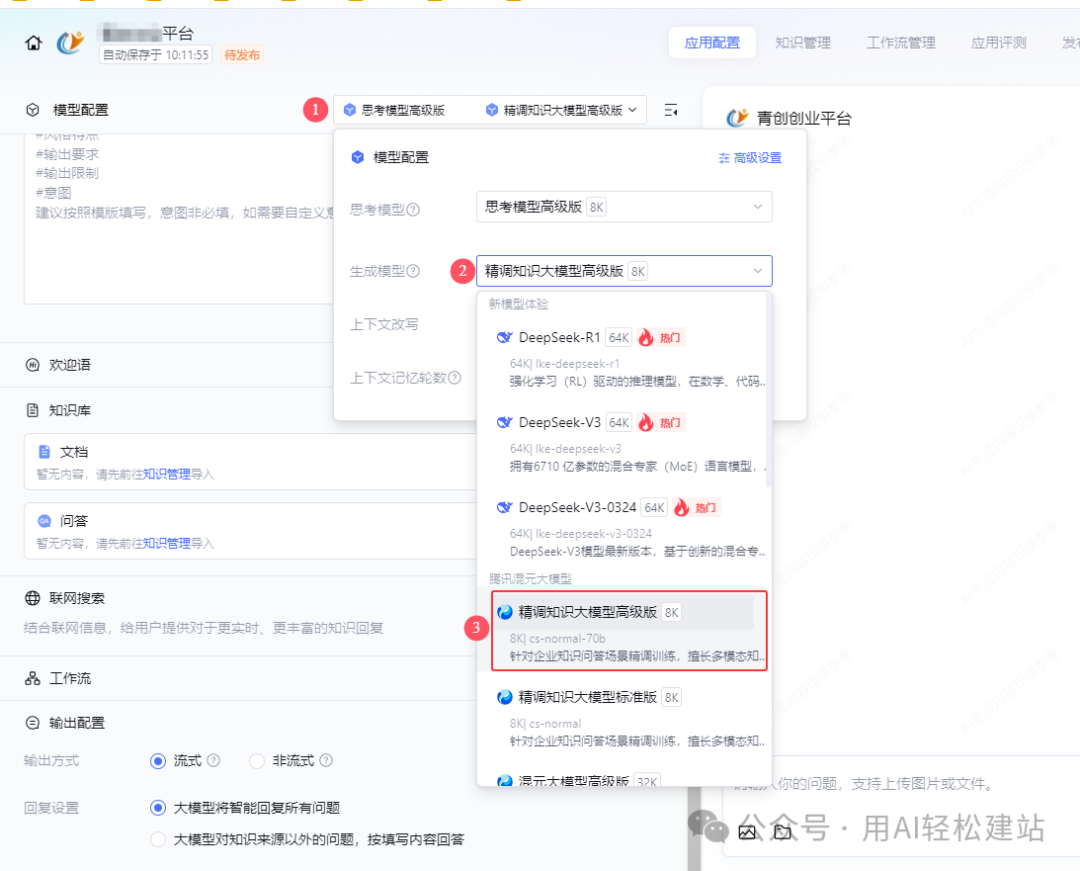This screenshot has height=871, width=1080.
Task: Click the 青创创业平台 preview logo
Action: click(x=737, y=118)
